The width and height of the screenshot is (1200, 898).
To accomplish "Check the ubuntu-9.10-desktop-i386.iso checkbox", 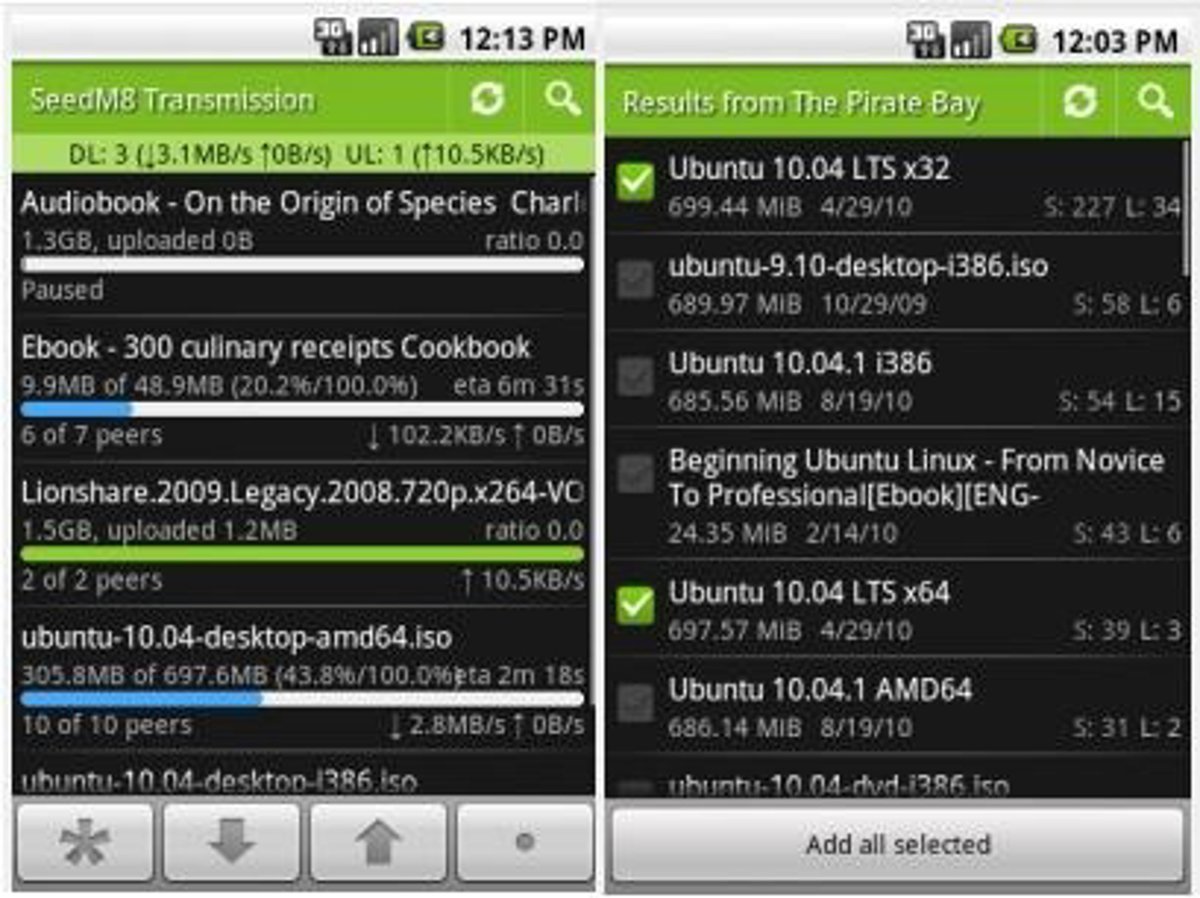I will tap(635, 281).
